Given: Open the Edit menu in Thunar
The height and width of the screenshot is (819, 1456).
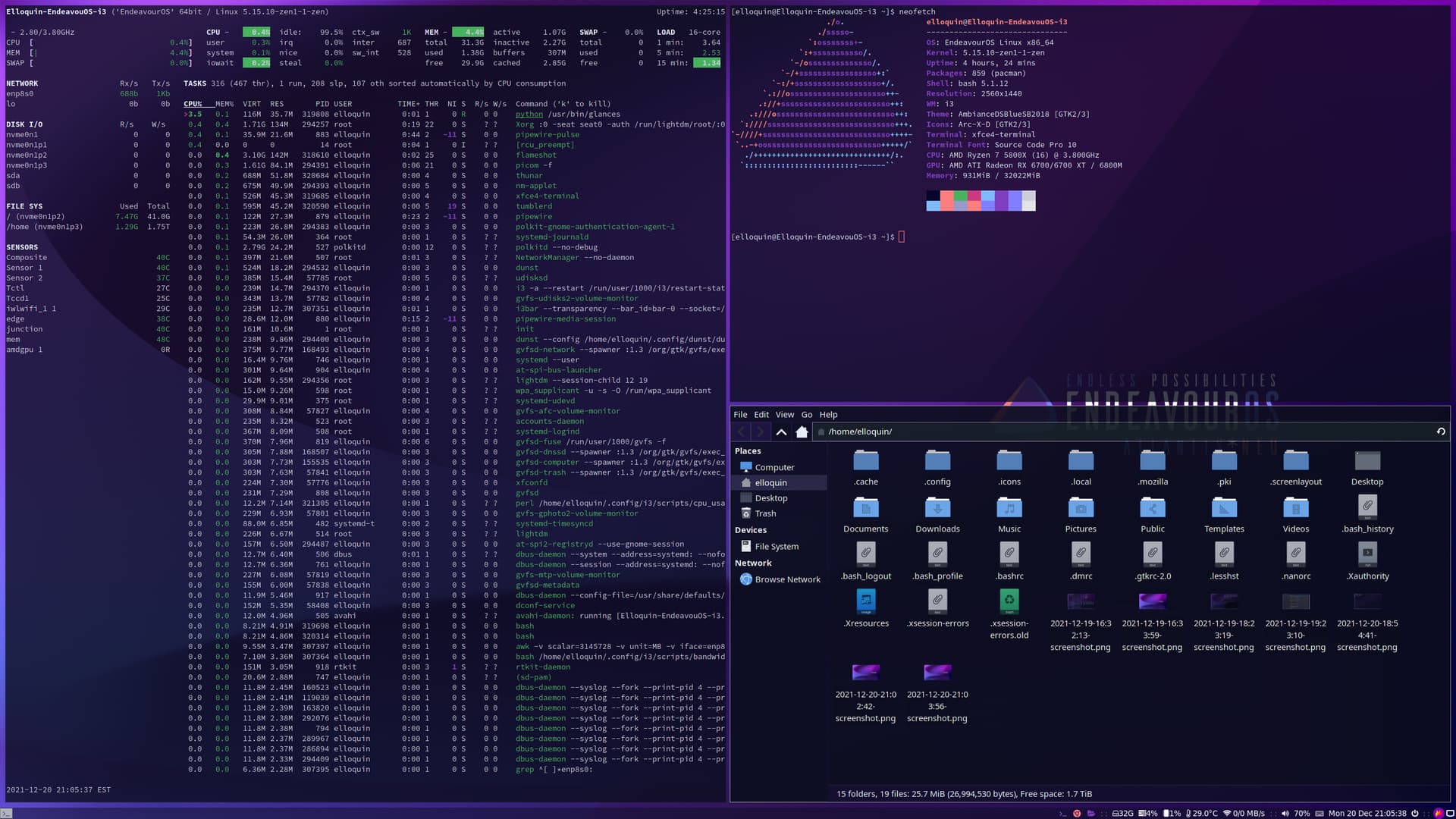Looking at the screenshot, I should [761, 415].
